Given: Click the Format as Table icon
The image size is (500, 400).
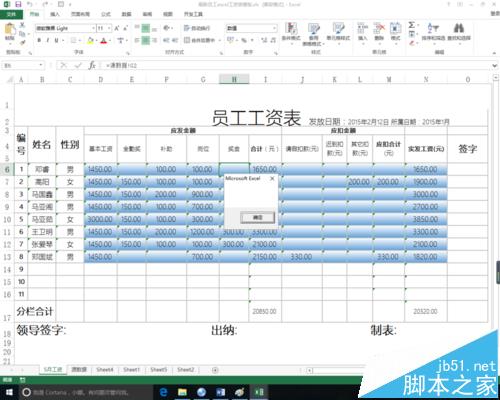Looking at the screenshot, I should pos(314,29).
